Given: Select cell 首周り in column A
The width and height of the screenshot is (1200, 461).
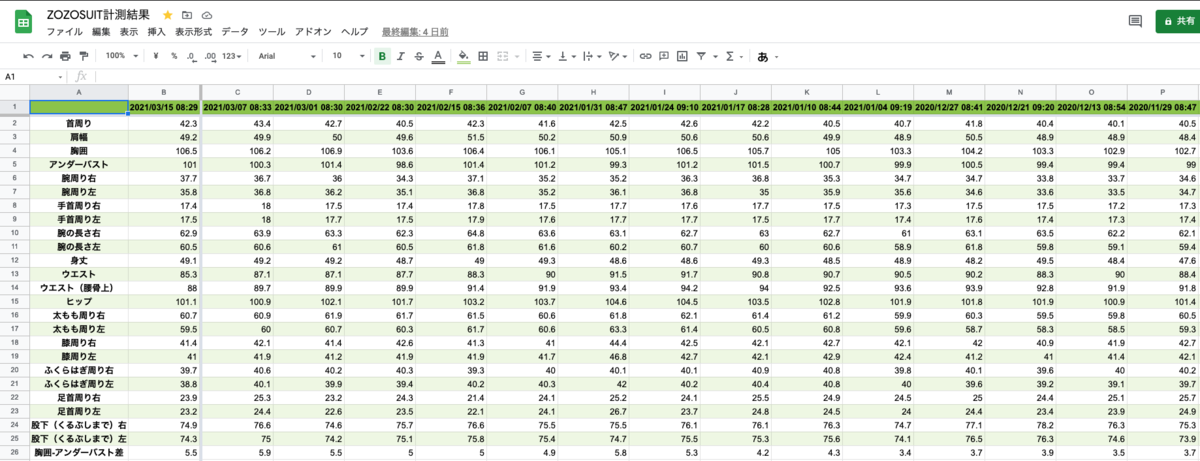Looking at the screenshot, I should (x=79, y=123).
